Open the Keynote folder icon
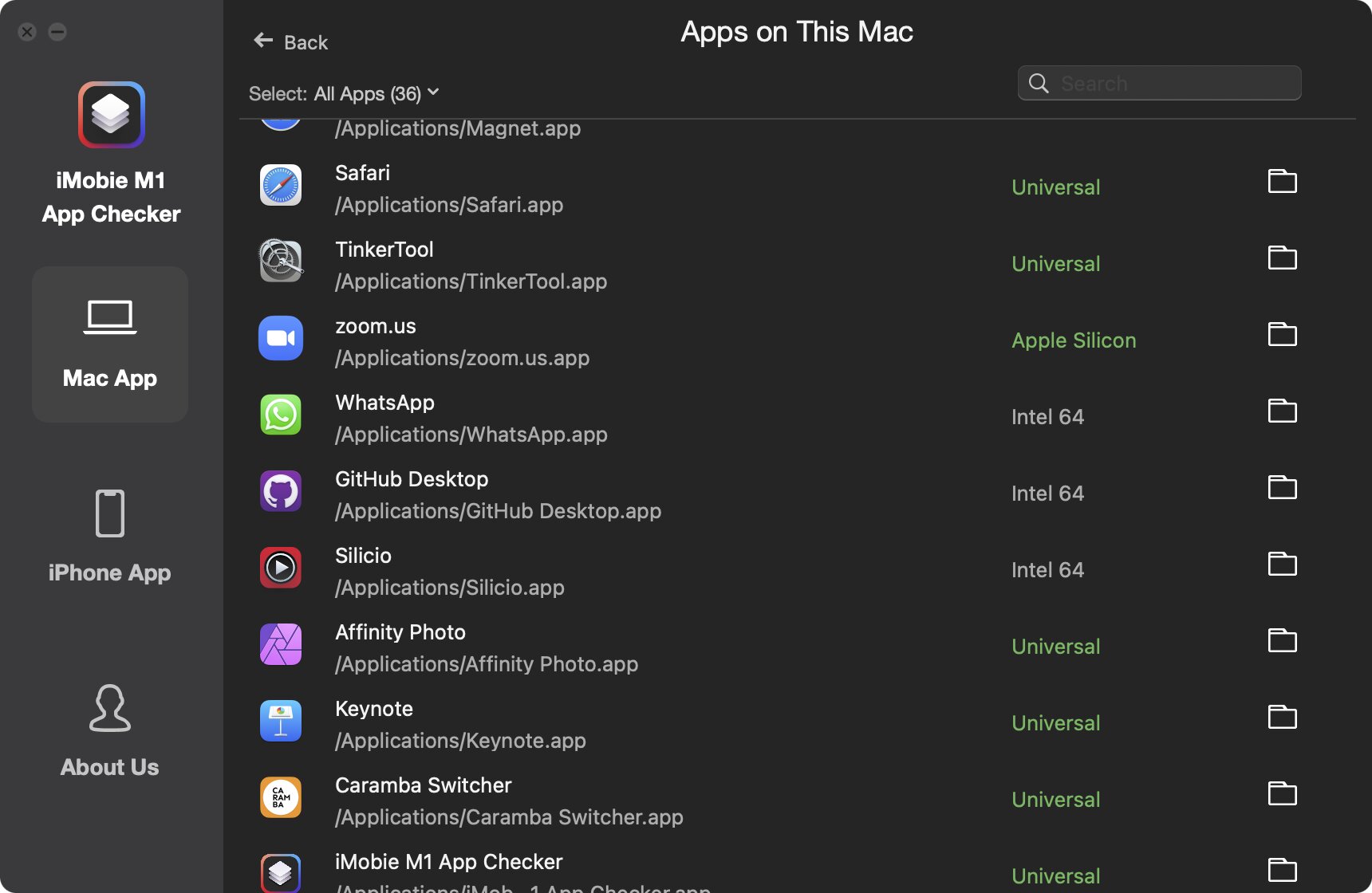The image size is (1372, 893). click(1282, 718)
